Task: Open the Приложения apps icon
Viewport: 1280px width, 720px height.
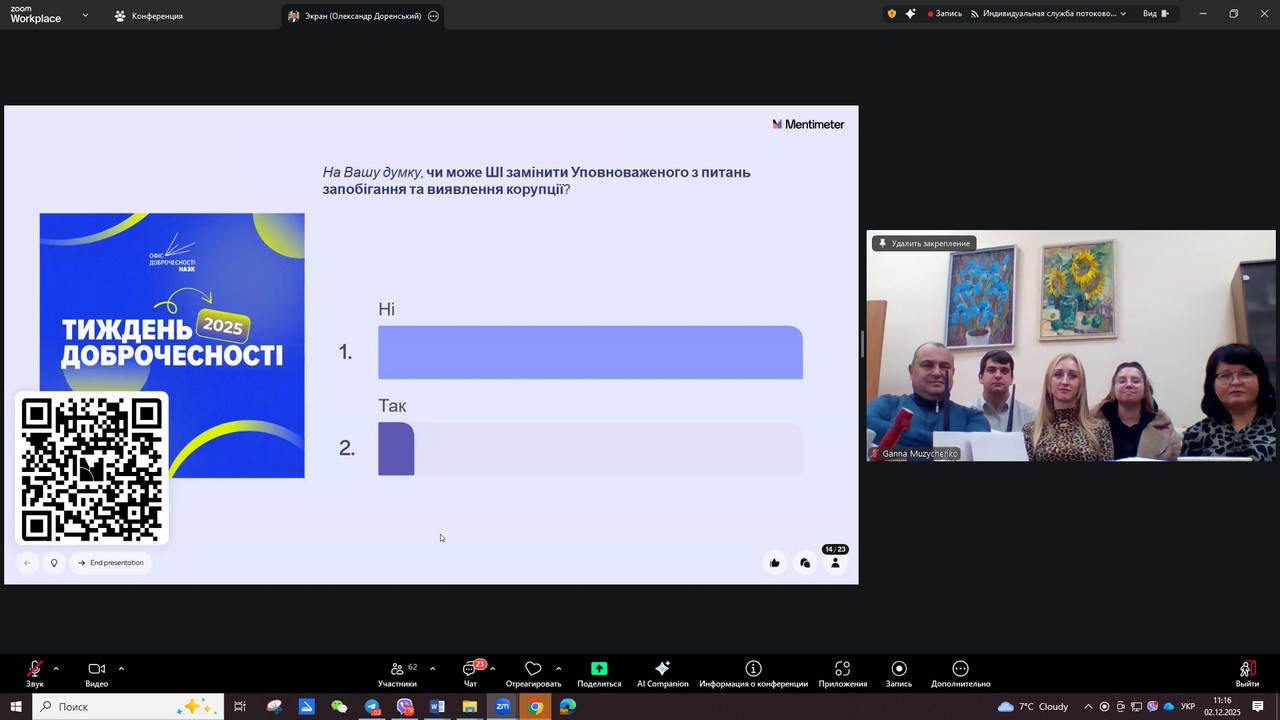Action: (842, 669)
